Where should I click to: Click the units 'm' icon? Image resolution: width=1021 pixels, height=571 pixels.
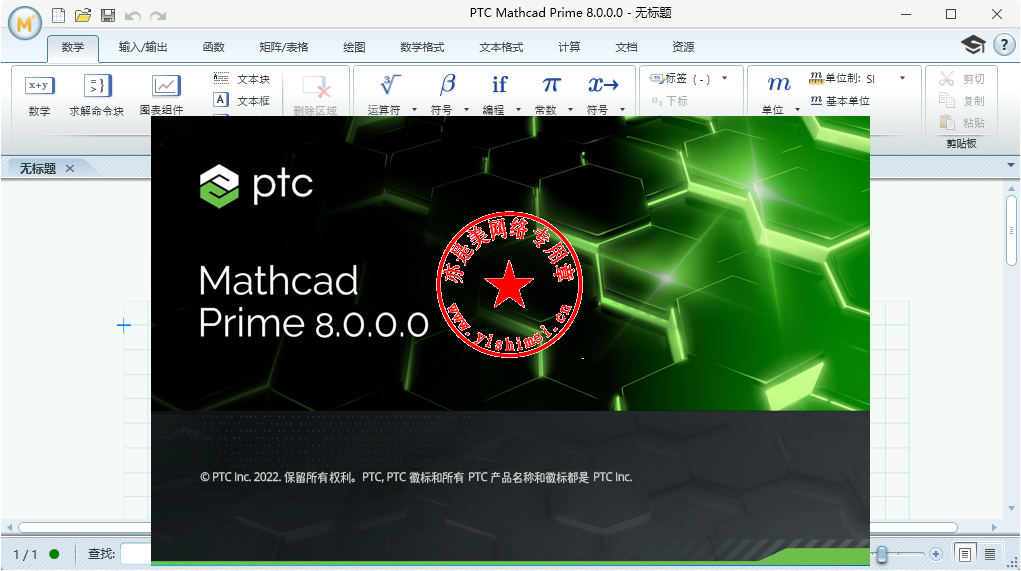coord(779,83)
